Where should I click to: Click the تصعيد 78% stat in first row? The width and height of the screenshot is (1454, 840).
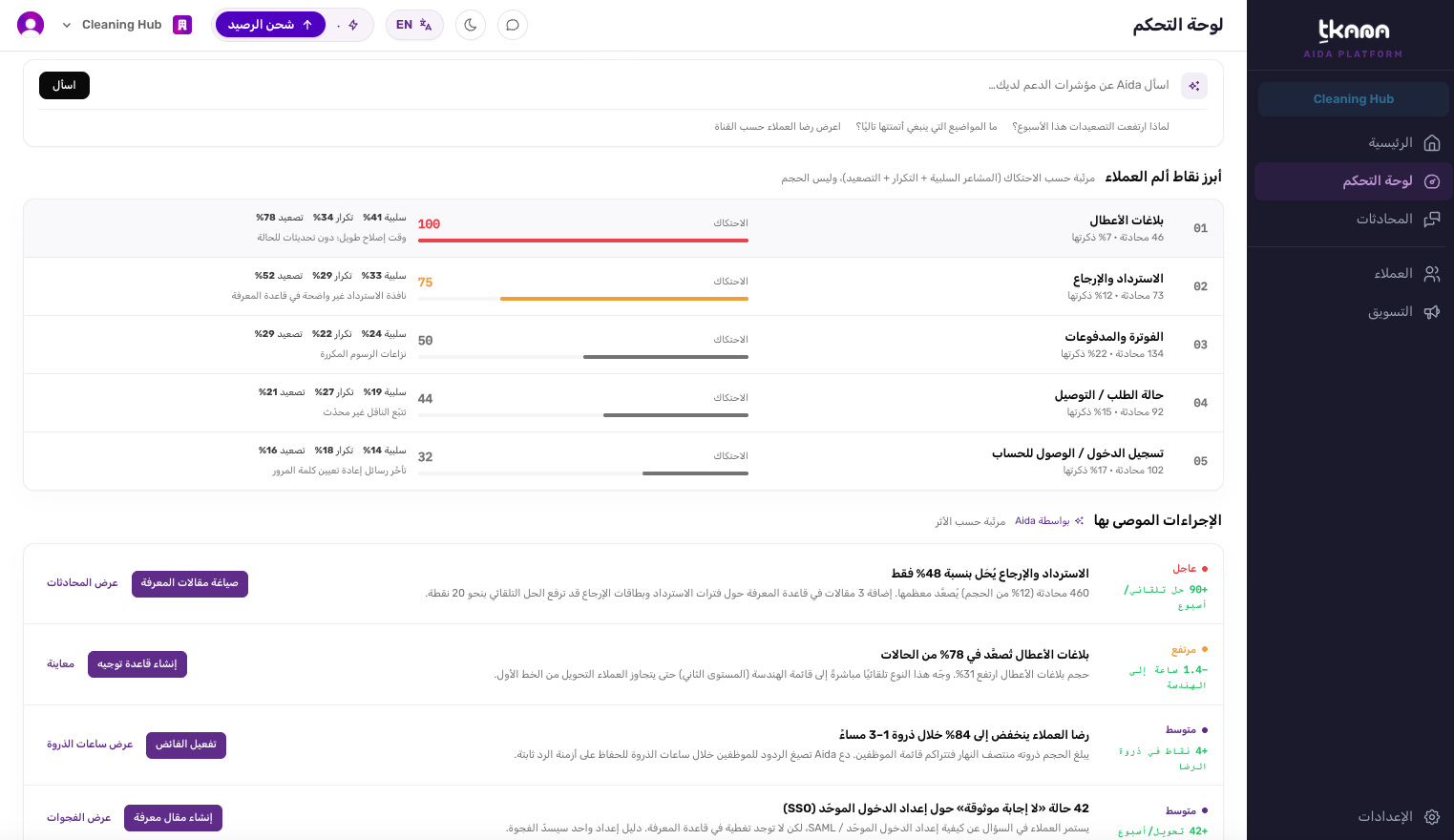coord(280,218)
